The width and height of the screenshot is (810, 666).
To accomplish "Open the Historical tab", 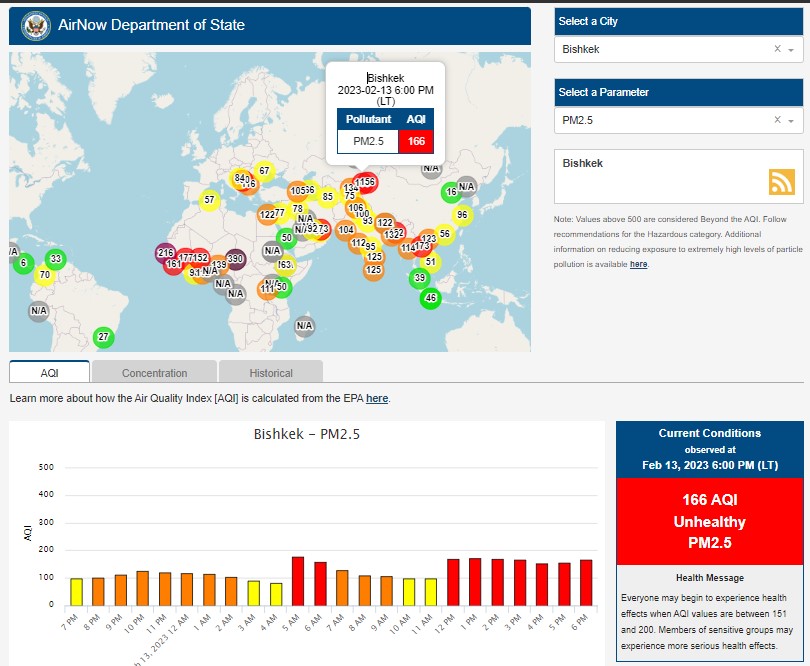I will point(271,373).
